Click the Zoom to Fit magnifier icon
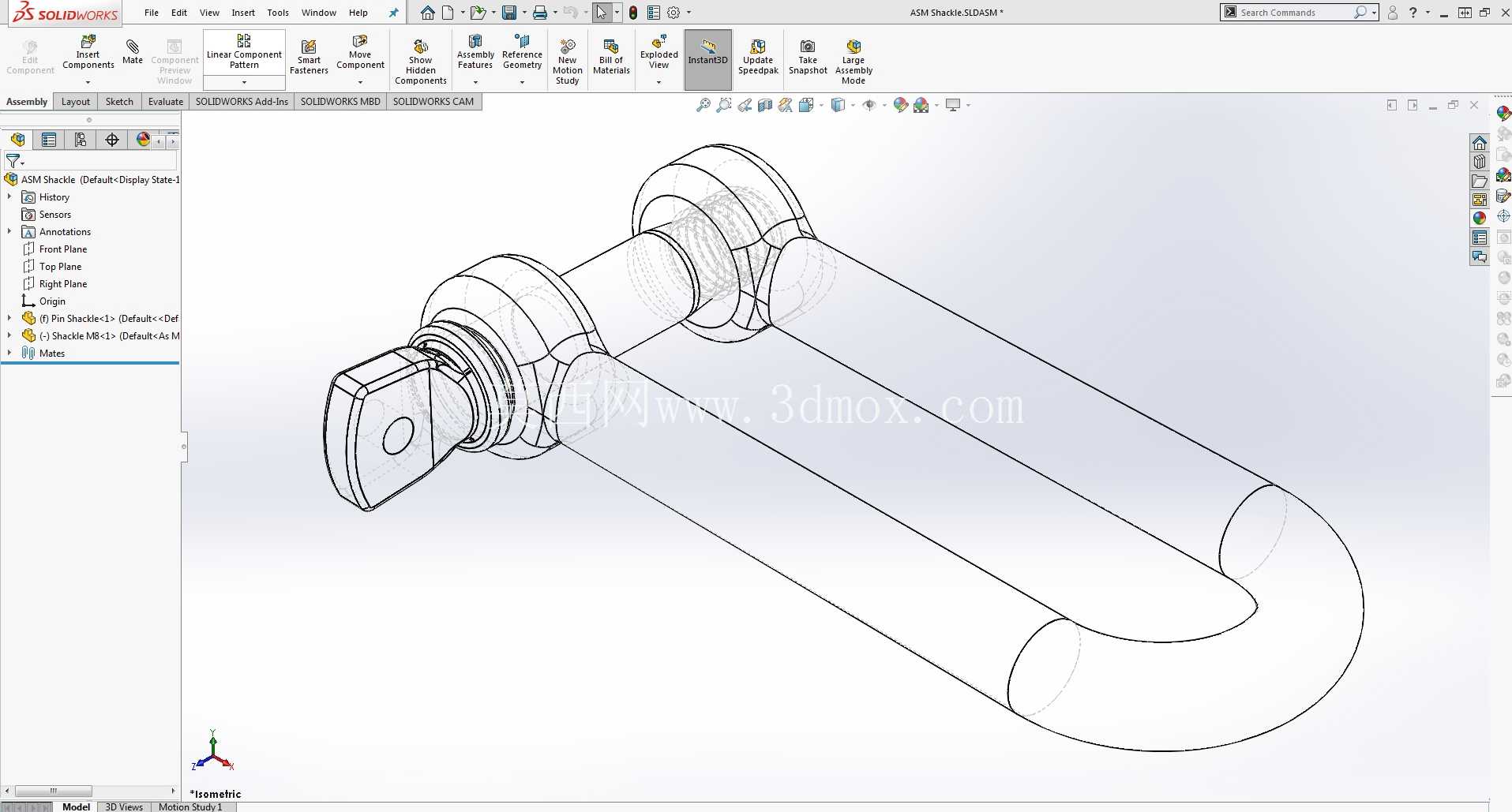The width and height of the screenshot is (1512, 812). coord(703,105)
